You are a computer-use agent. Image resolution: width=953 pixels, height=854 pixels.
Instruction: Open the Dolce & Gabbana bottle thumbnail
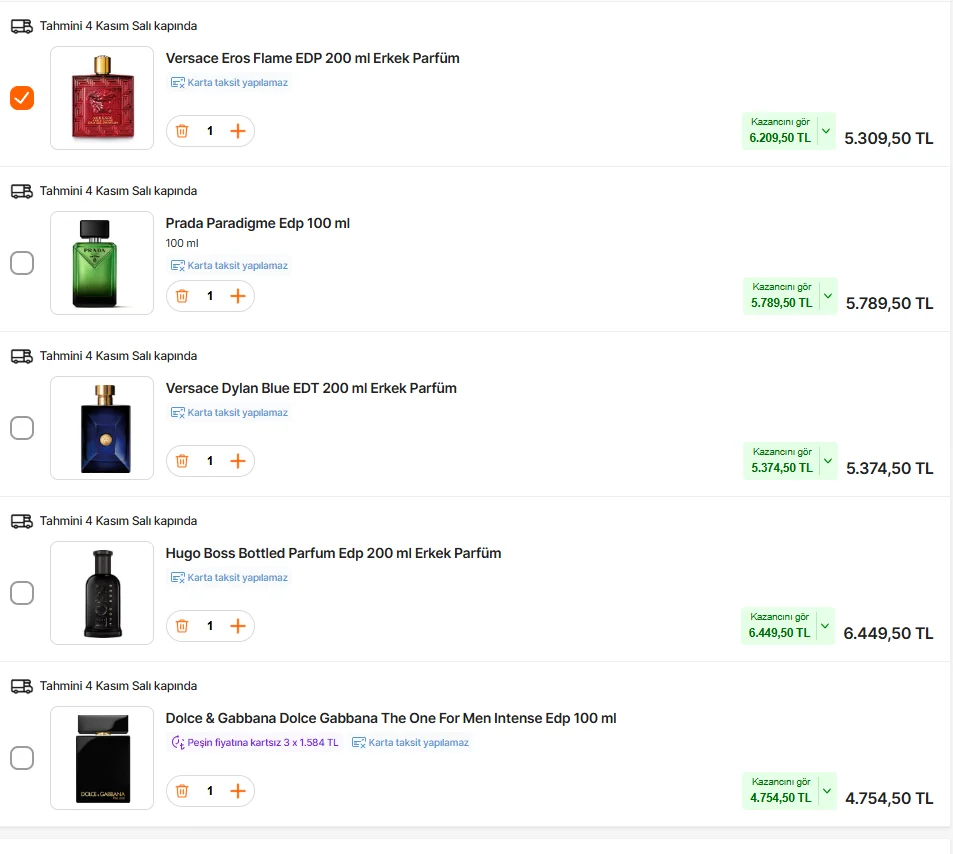[x=102, y=758]
